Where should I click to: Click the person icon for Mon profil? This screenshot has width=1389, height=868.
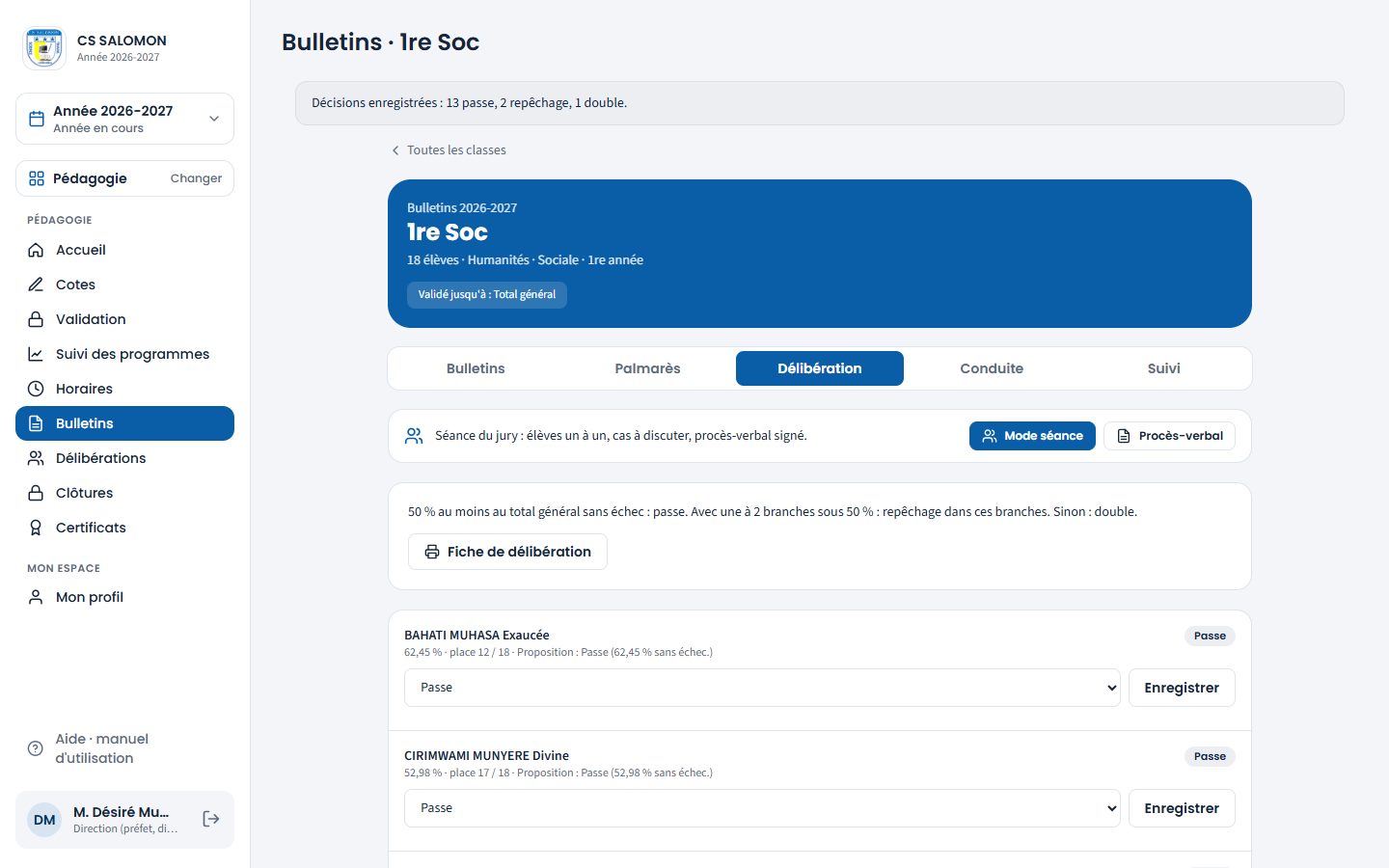(36, 597)
